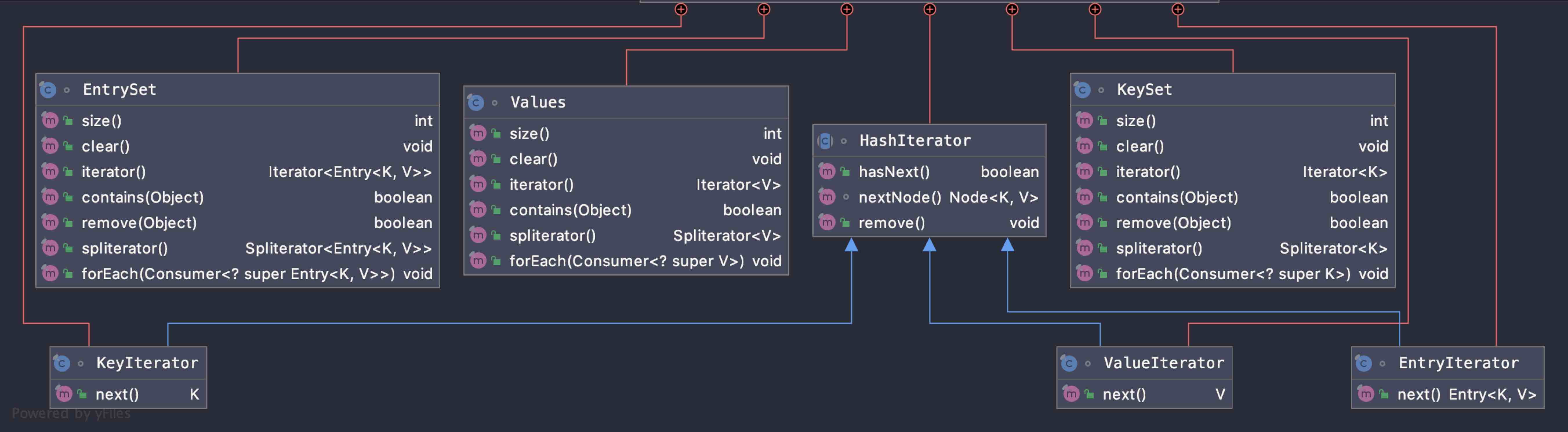Viewport: 1568px width, 432px height.
Task: Click the leftmost red inner-class plus connector
Action: (681, 9)
